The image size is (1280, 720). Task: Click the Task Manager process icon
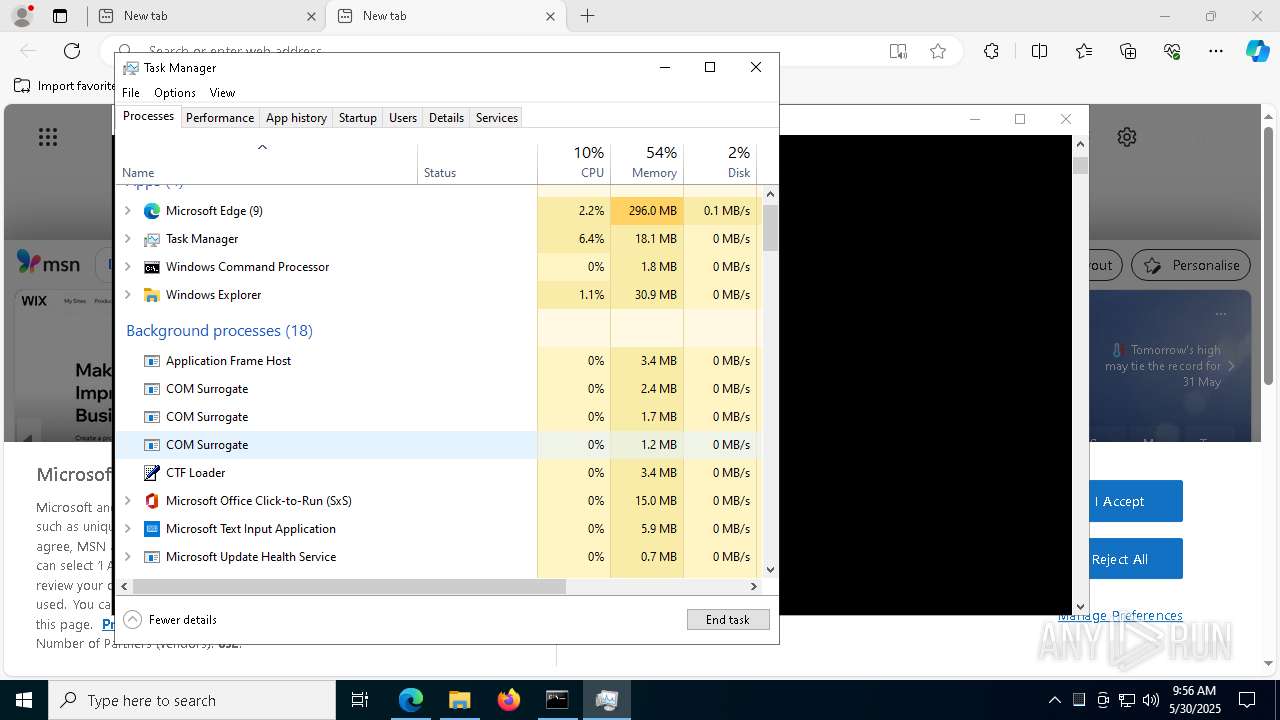[152, 239]
